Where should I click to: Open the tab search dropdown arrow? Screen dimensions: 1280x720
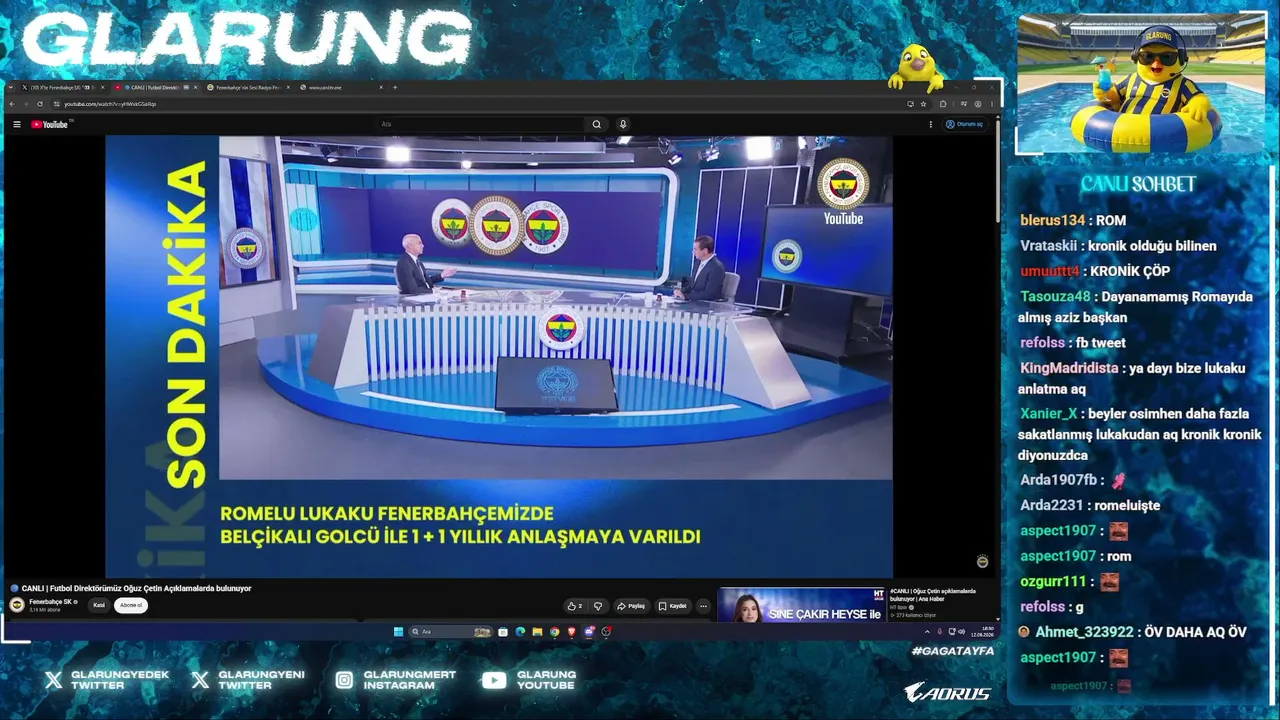(x=11, y=87)
